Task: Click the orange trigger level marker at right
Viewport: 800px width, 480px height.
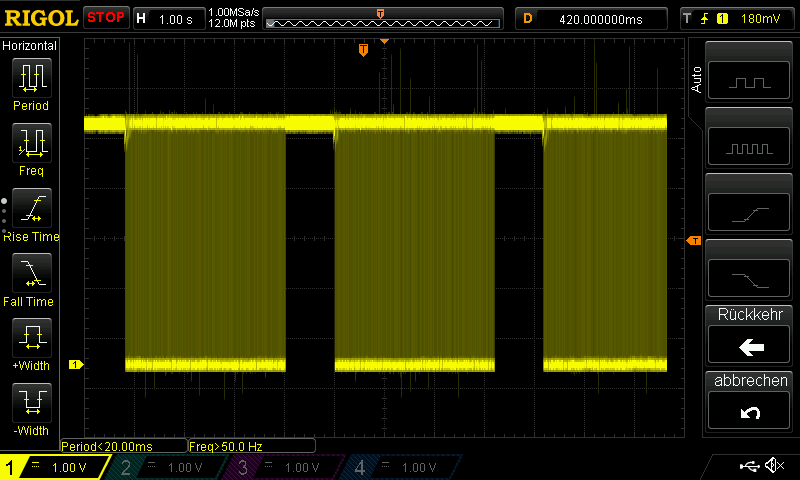Action: click(x=694, y=240)
